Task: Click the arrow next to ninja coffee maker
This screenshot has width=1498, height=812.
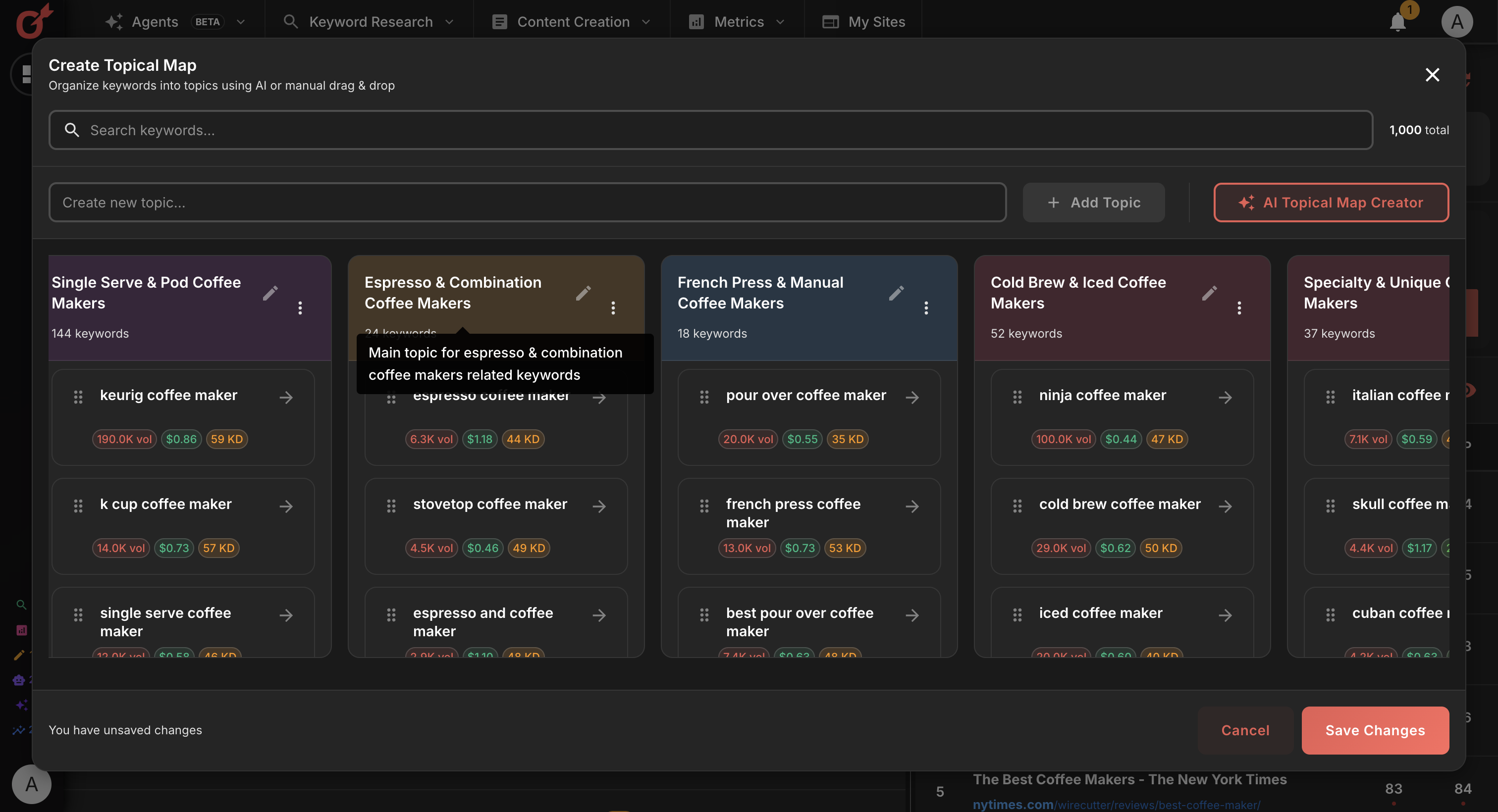Action: [x=1225, y=397]
